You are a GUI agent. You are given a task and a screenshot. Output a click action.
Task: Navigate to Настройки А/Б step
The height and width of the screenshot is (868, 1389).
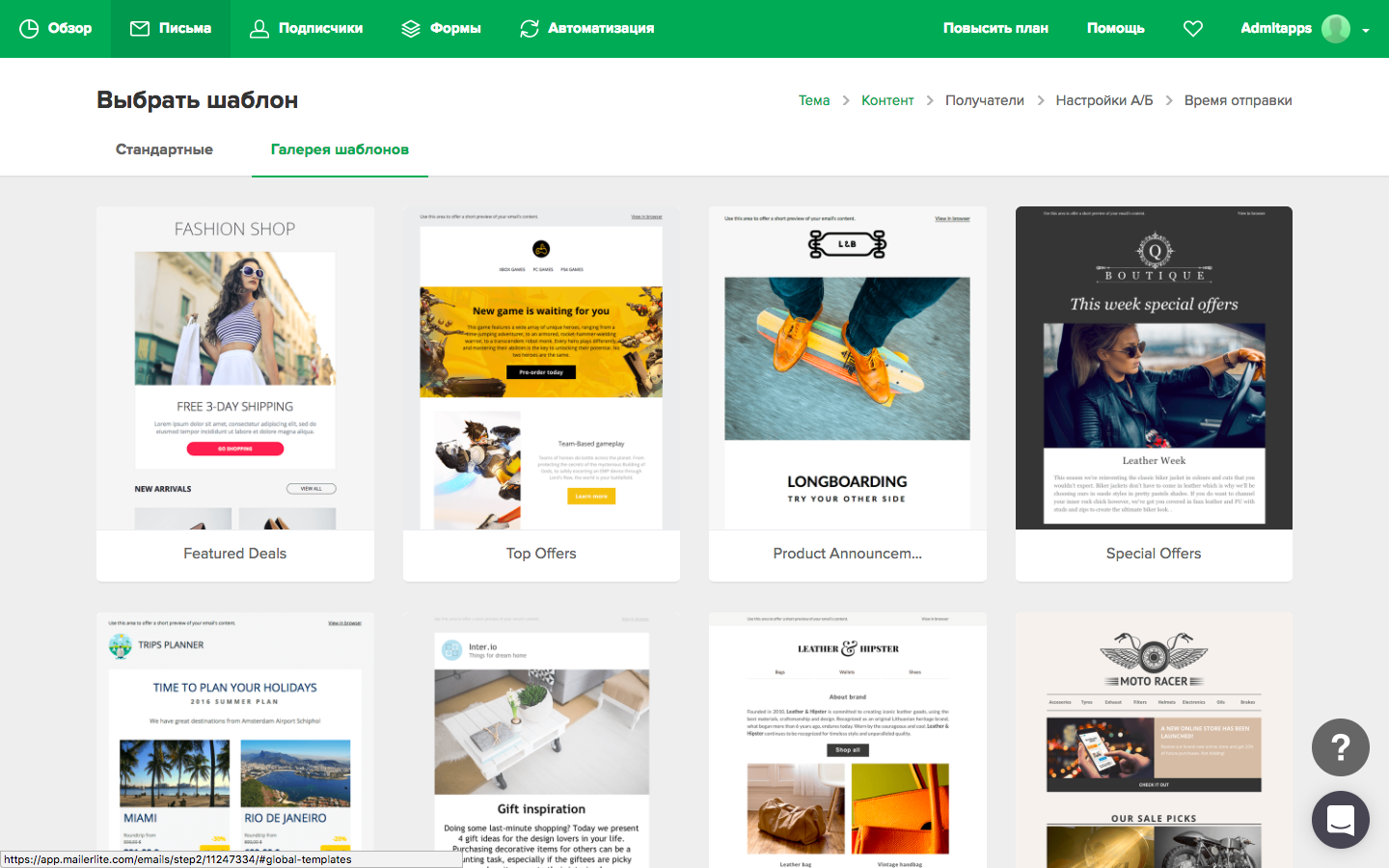click(x=1103, y=99)
